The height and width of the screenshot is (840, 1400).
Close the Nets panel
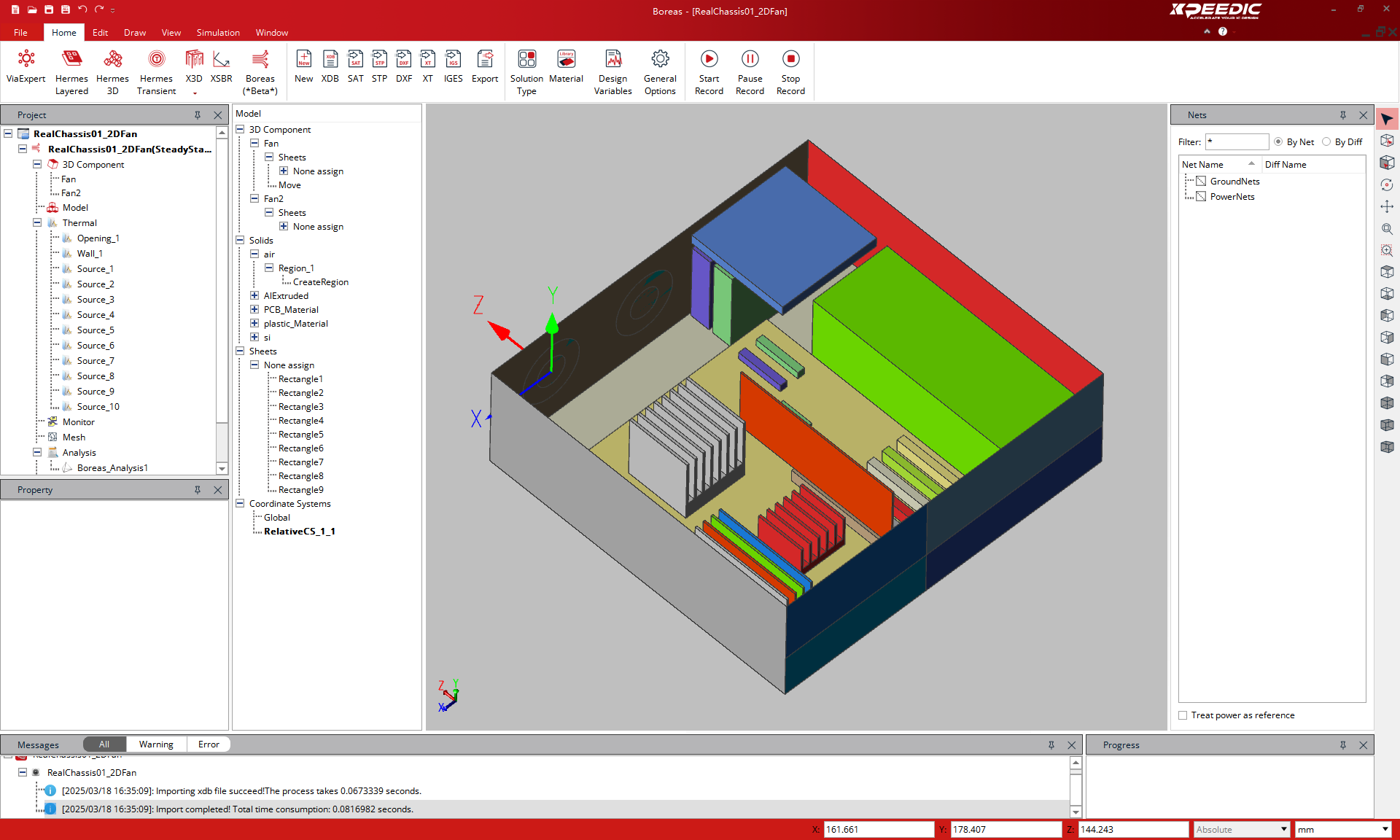[x=1363, y=115]
